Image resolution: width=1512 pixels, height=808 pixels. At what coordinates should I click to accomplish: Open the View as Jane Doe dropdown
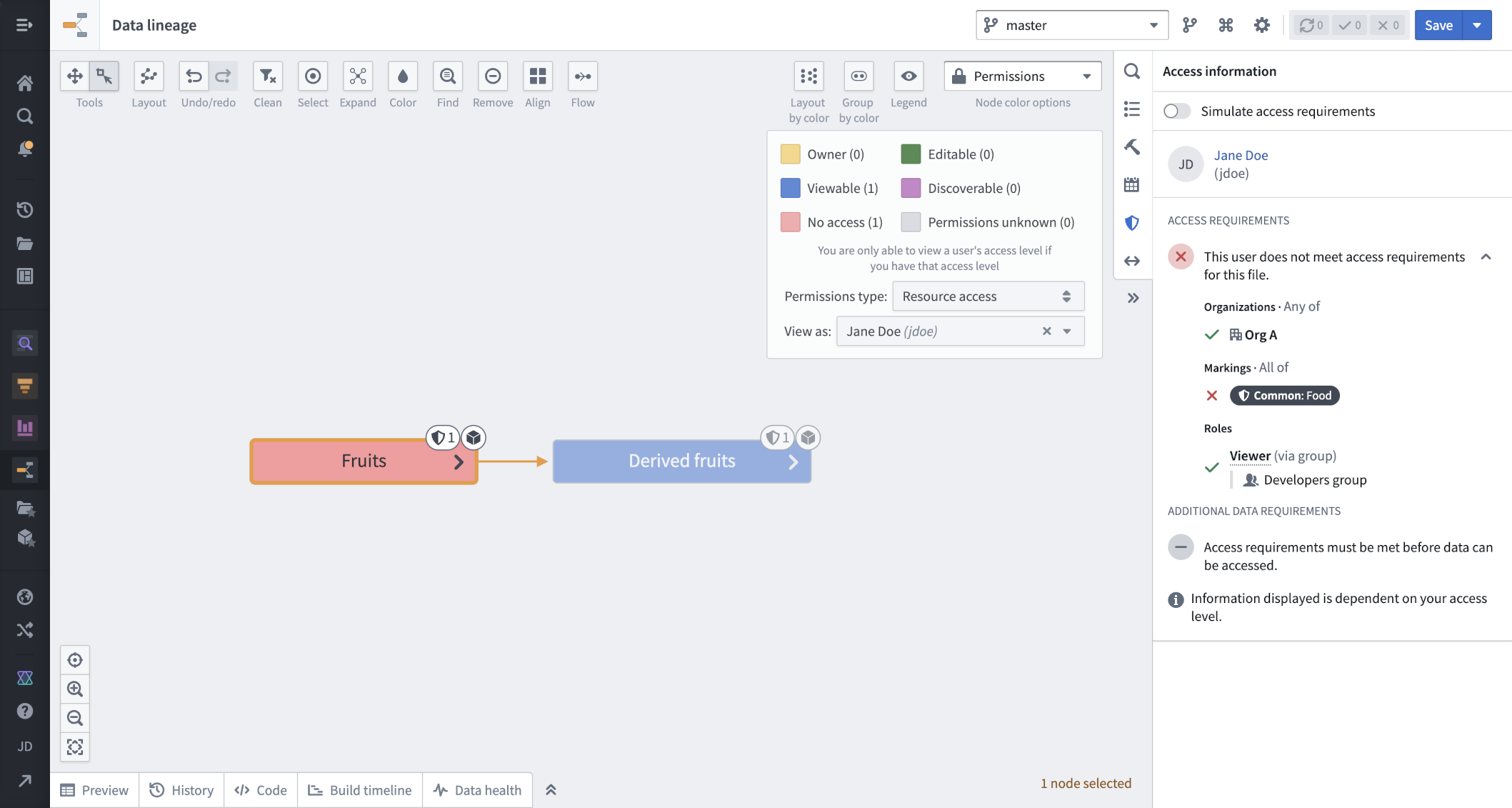1067,331
